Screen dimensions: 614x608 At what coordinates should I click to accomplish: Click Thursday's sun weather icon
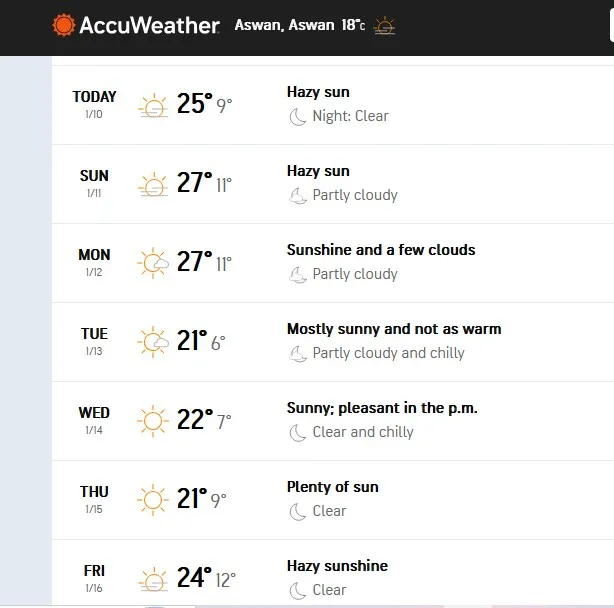coord(153,499)
